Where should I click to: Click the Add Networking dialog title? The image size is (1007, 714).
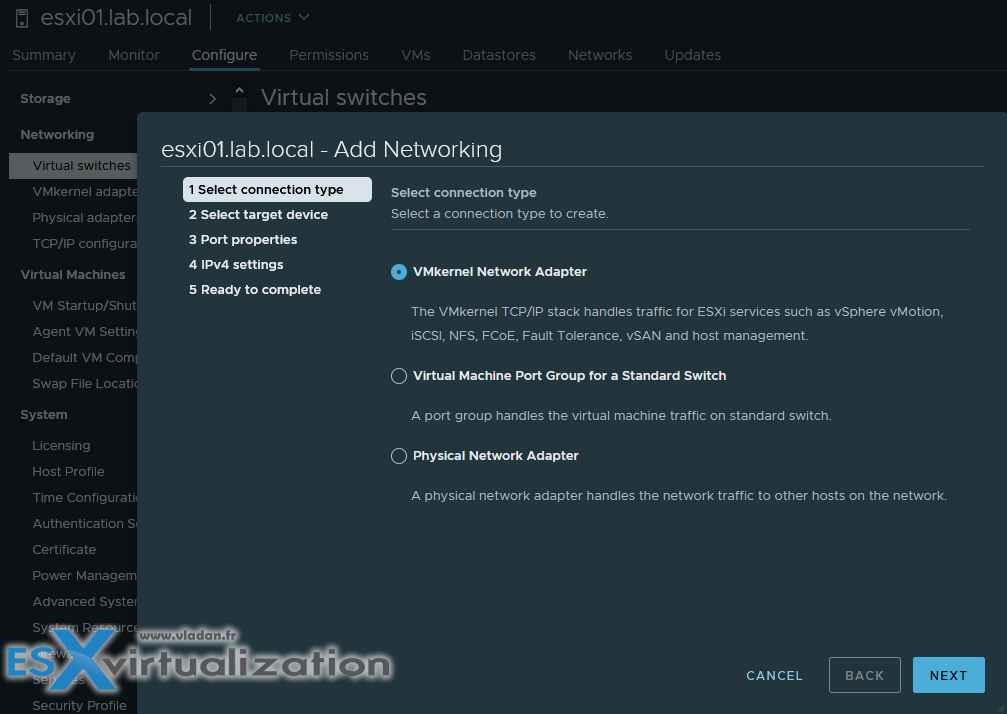tap(331, 149)
